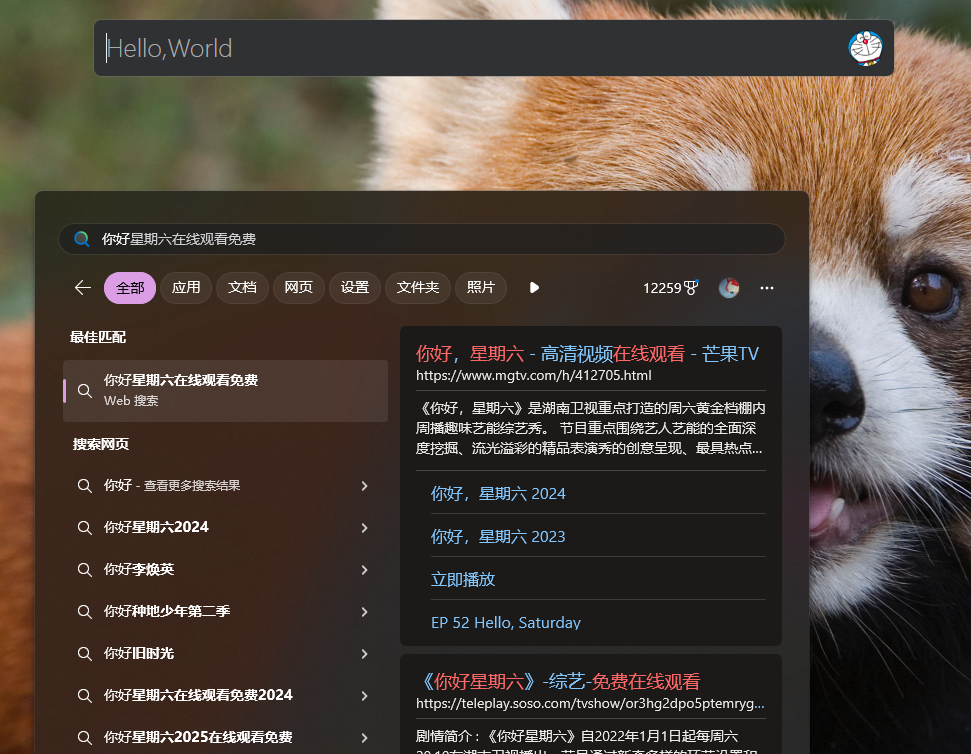Switch to the 应用 filter tab
Viewport: 971px width, 754px height.
[186, 288]
